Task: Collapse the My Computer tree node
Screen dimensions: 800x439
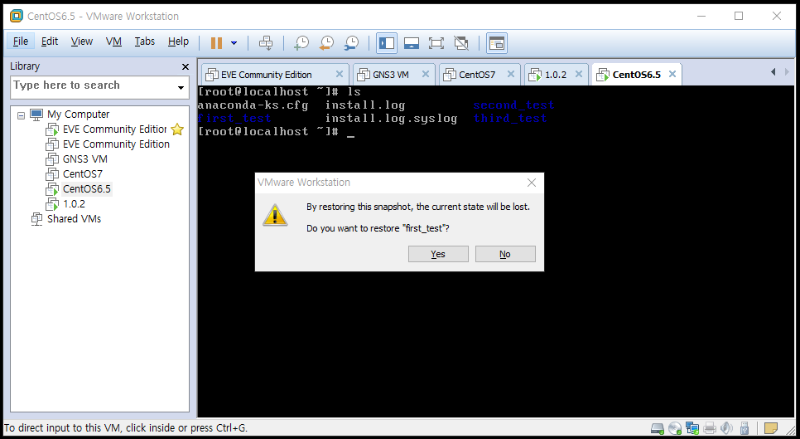Action: 21,115
